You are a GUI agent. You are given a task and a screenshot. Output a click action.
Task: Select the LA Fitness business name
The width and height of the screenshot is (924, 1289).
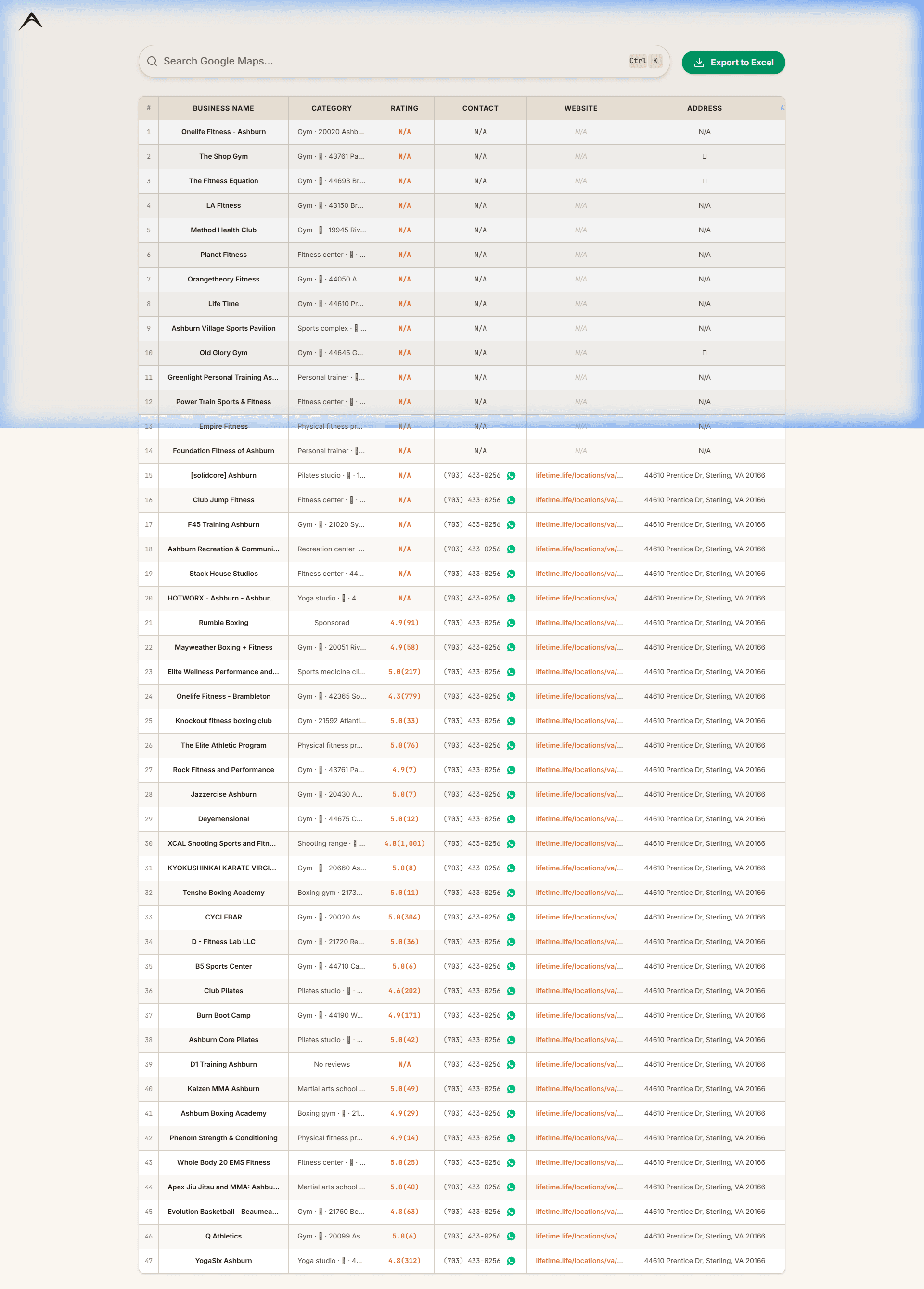click(223, 206)
